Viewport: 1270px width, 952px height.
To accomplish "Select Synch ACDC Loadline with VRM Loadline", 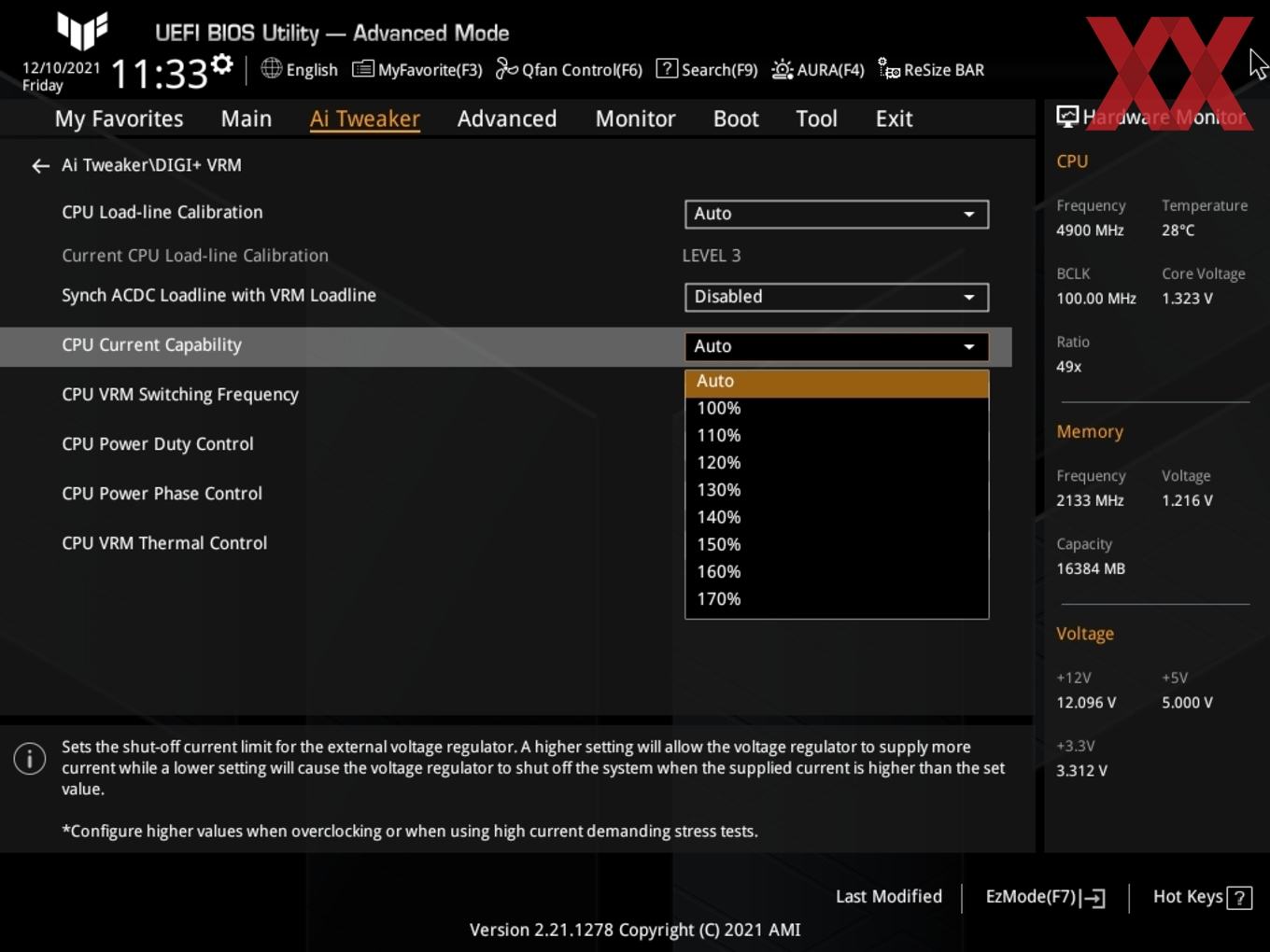I will (x=219, y=295).
